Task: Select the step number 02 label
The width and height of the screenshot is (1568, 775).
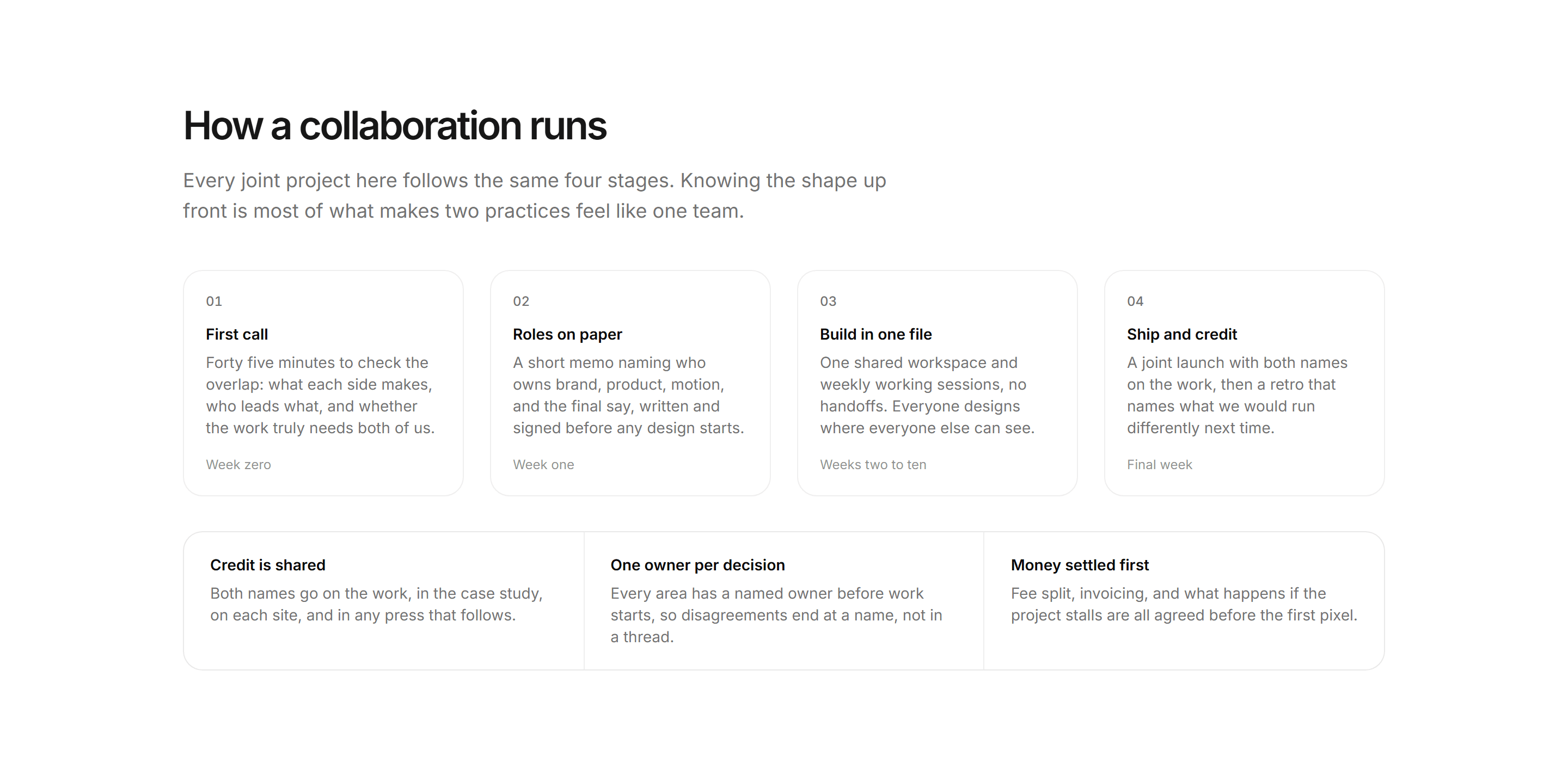Action: 521,301
